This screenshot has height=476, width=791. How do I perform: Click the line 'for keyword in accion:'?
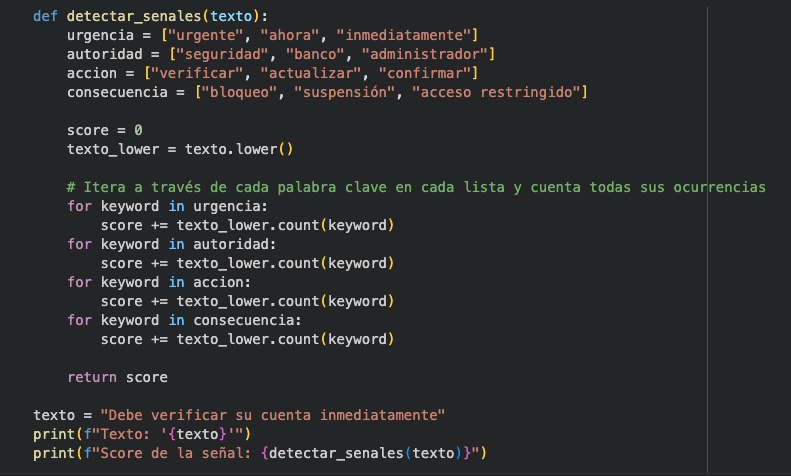point(159,282)
